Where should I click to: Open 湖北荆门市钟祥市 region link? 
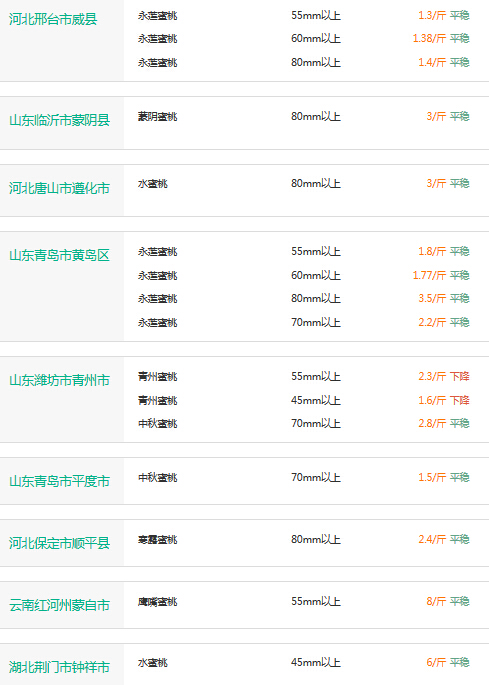coord(59,667)
